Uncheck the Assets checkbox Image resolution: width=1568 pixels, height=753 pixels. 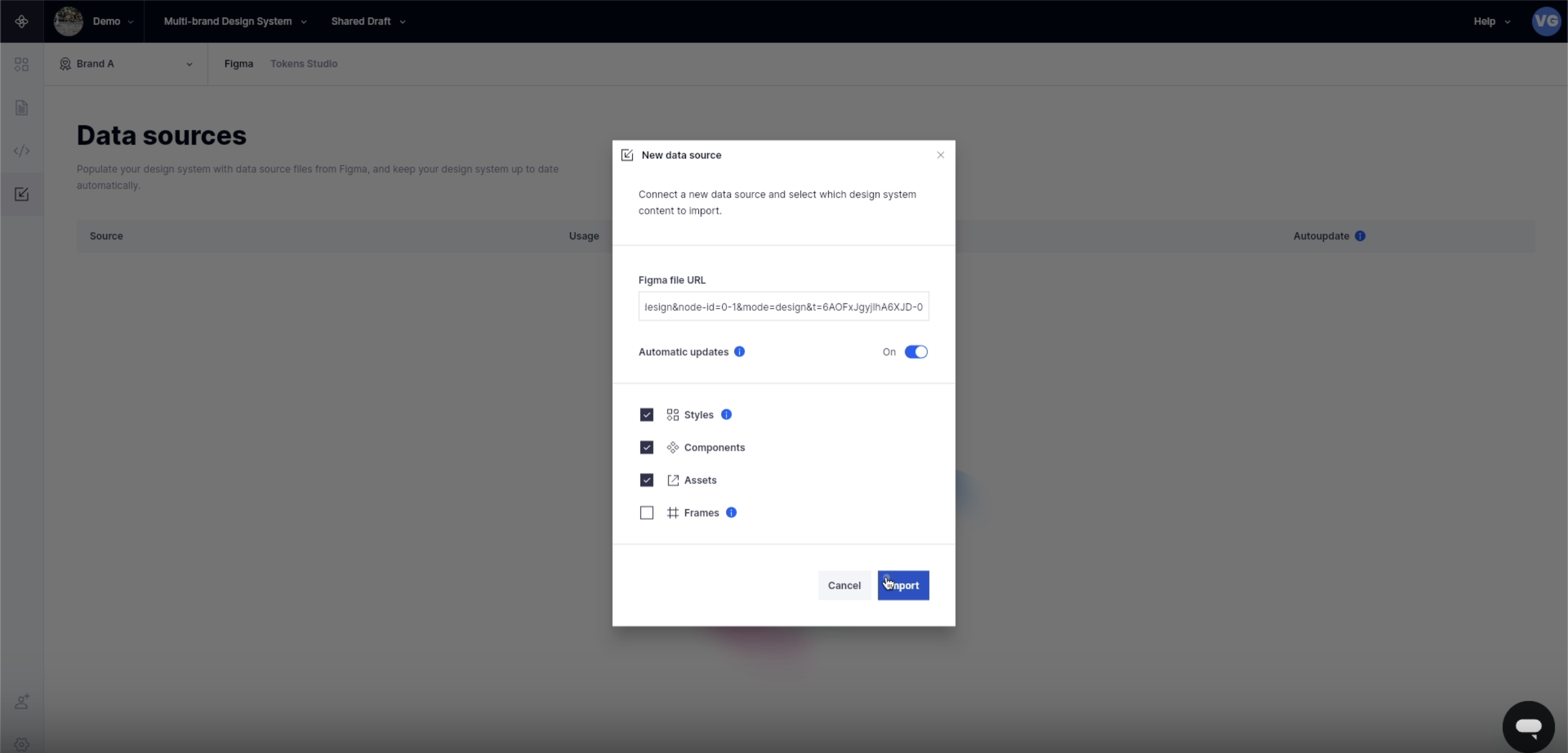pos(646,480)
